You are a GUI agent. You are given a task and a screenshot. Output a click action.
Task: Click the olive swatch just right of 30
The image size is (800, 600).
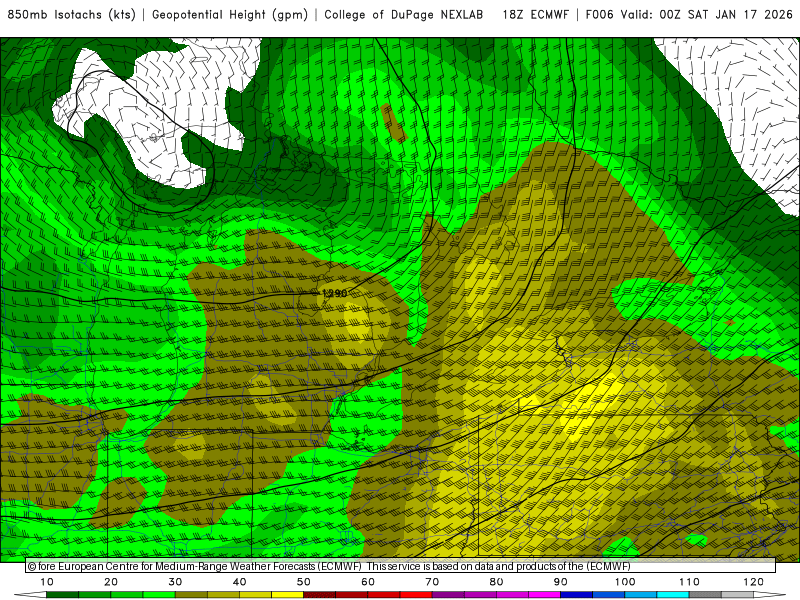191,595
